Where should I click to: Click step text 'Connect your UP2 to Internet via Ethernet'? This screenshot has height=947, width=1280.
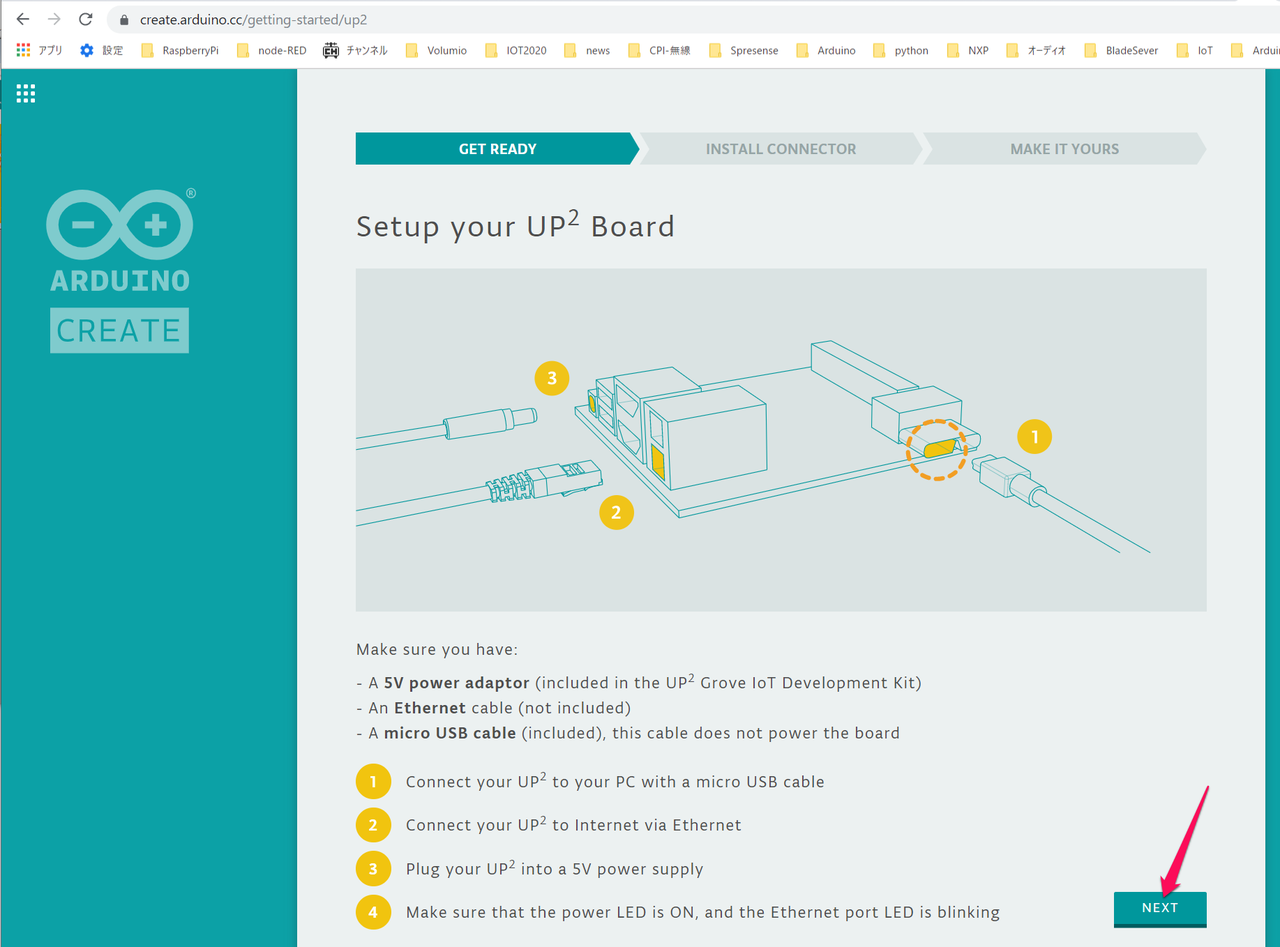[574, 825]
